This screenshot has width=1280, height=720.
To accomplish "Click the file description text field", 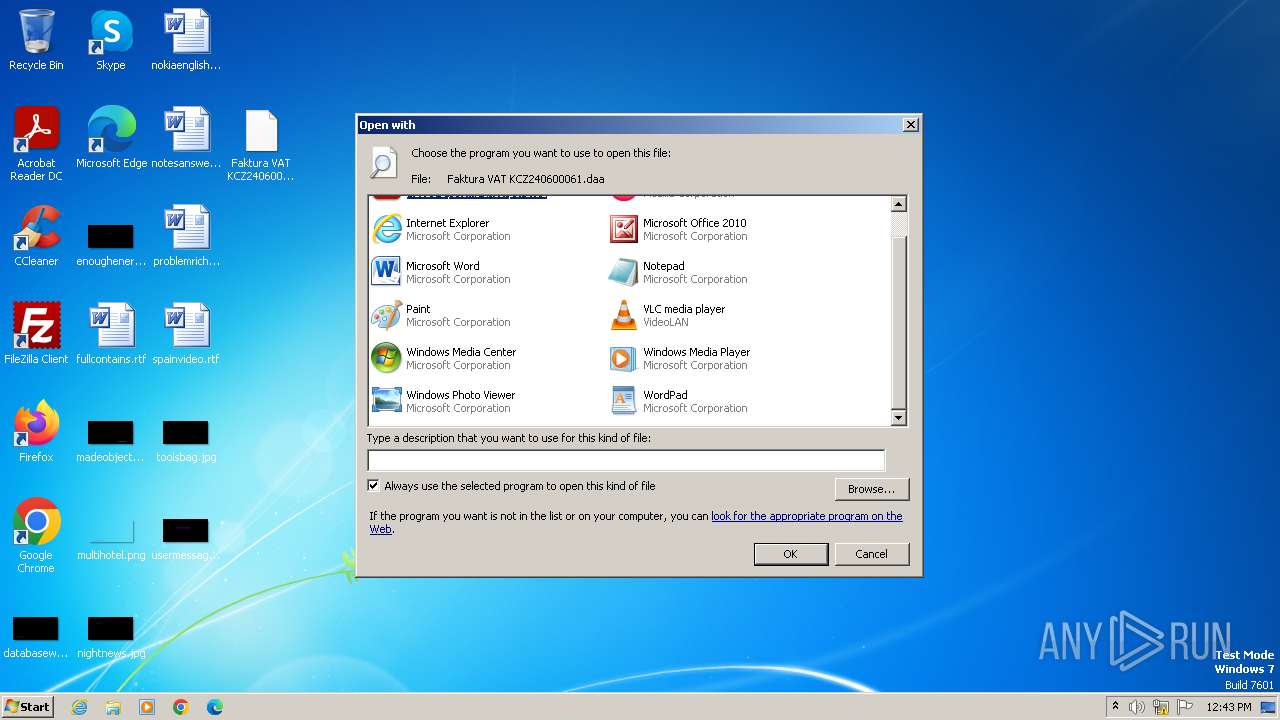I will 626,460.
